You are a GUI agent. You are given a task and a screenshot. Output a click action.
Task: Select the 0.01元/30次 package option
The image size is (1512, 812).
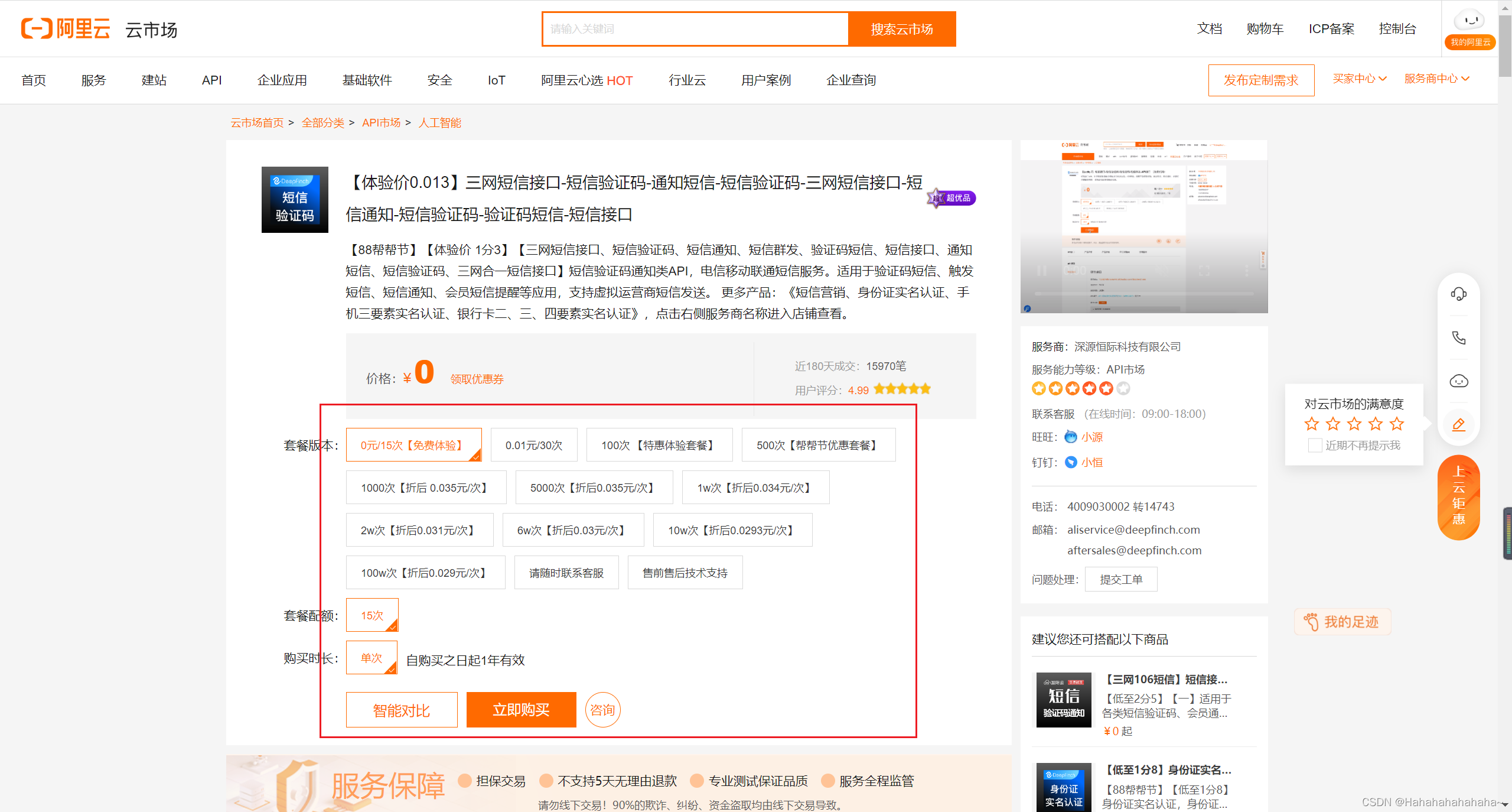click(x=533, y=445)
